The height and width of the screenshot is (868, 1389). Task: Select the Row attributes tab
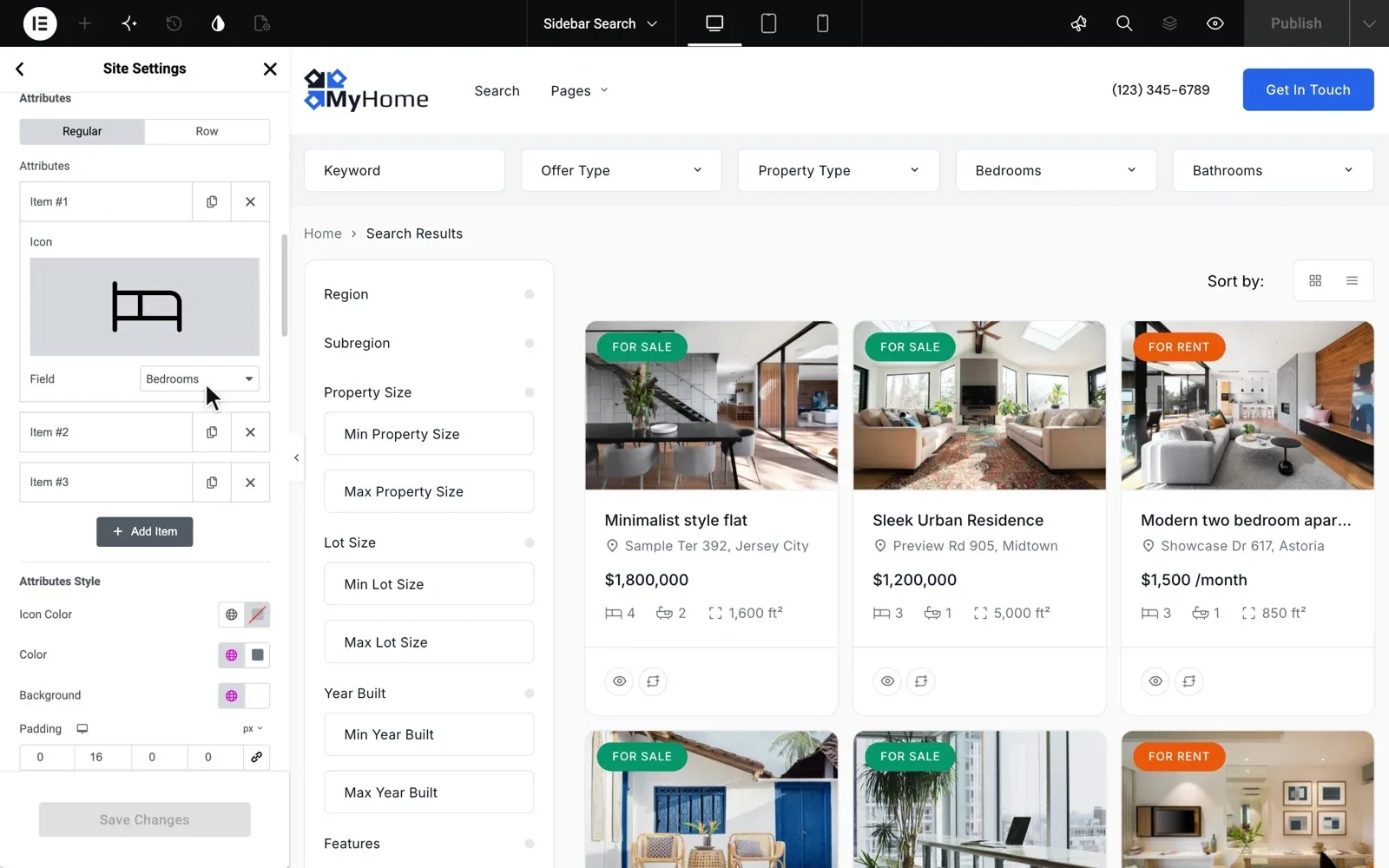click(207, 131)
